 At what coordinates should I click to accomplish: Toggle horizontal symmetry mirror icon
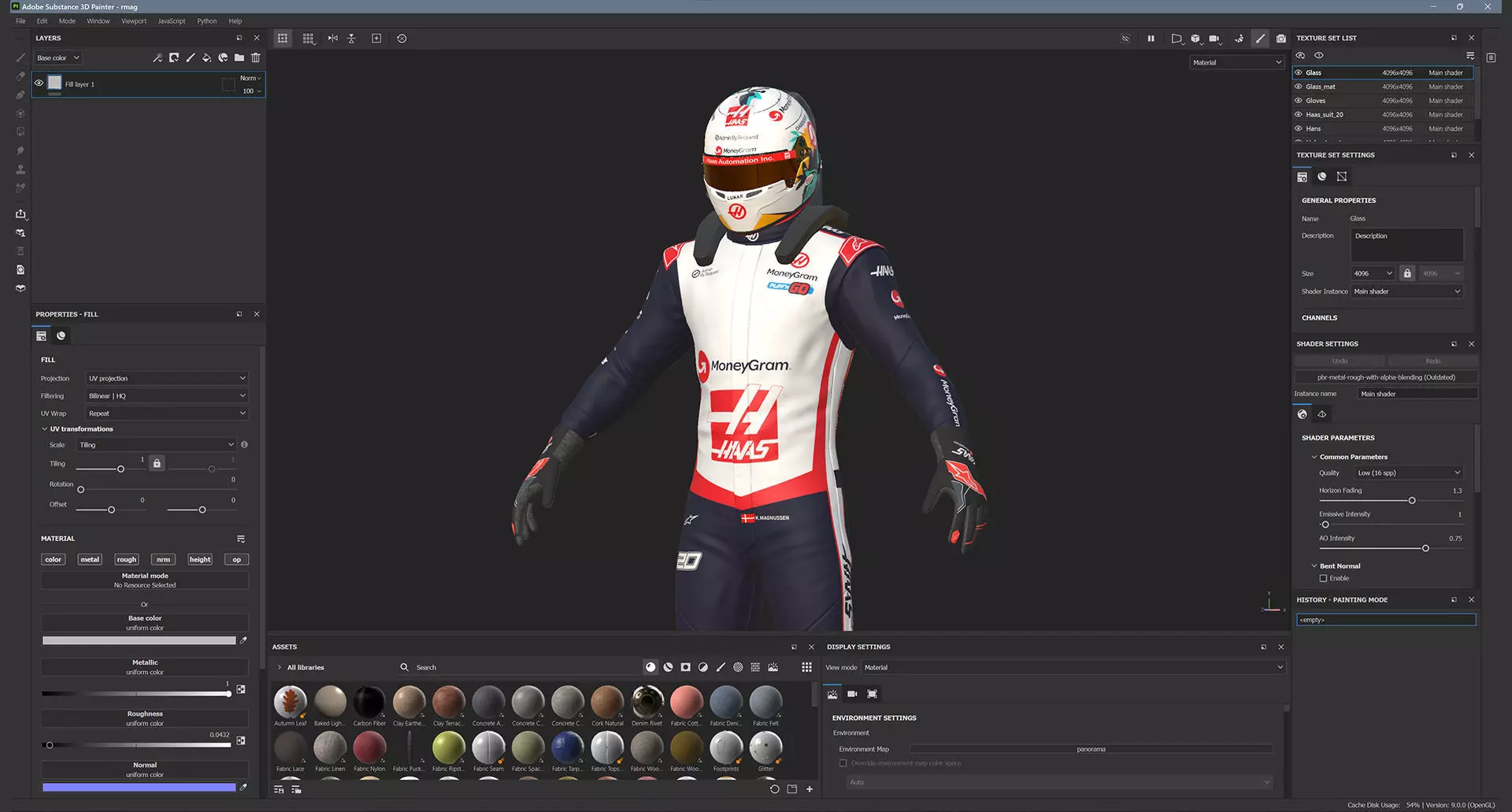tap(333, 38)
